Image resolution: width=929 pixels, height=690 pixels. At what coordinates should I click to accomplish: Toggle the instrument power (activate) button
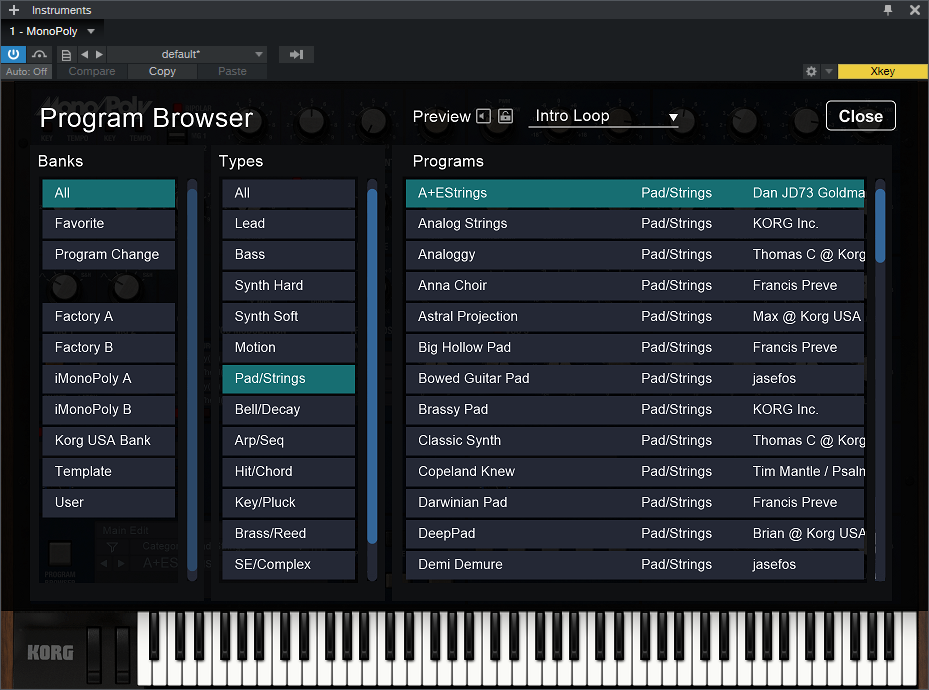point(14,54)
